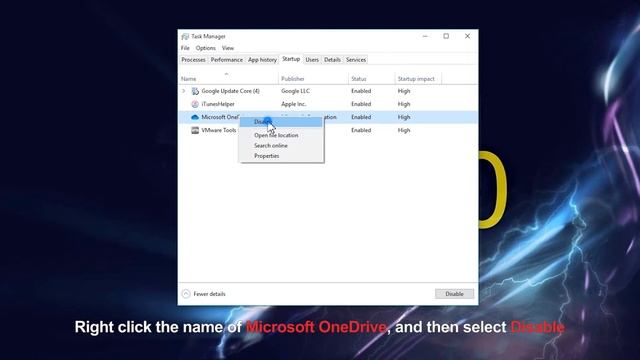Click the Disable button at window bottom

point(454,294)
